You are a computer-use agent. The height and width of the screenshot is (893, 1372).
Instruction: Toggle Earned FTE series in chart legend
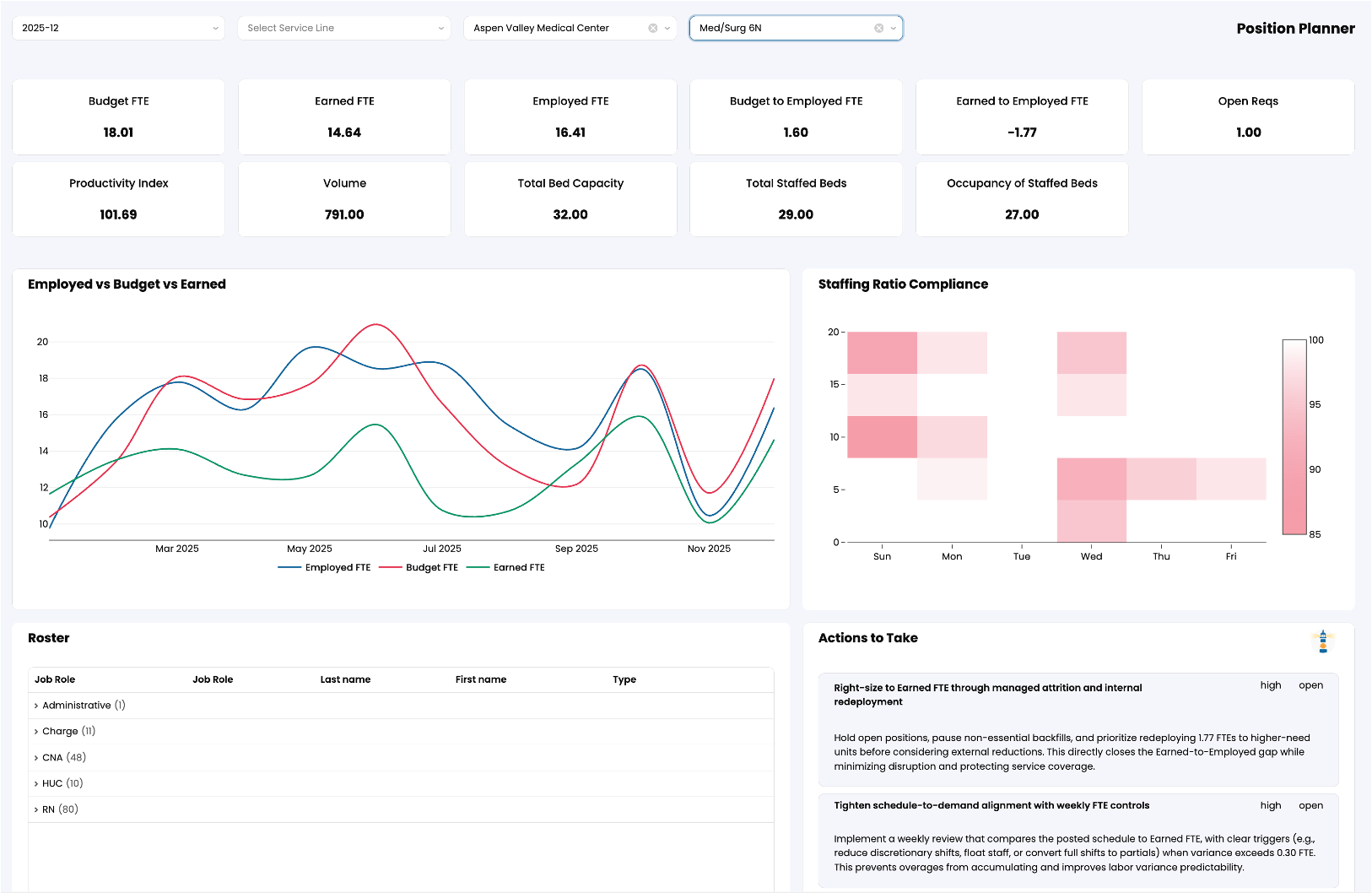click(506, 568)
